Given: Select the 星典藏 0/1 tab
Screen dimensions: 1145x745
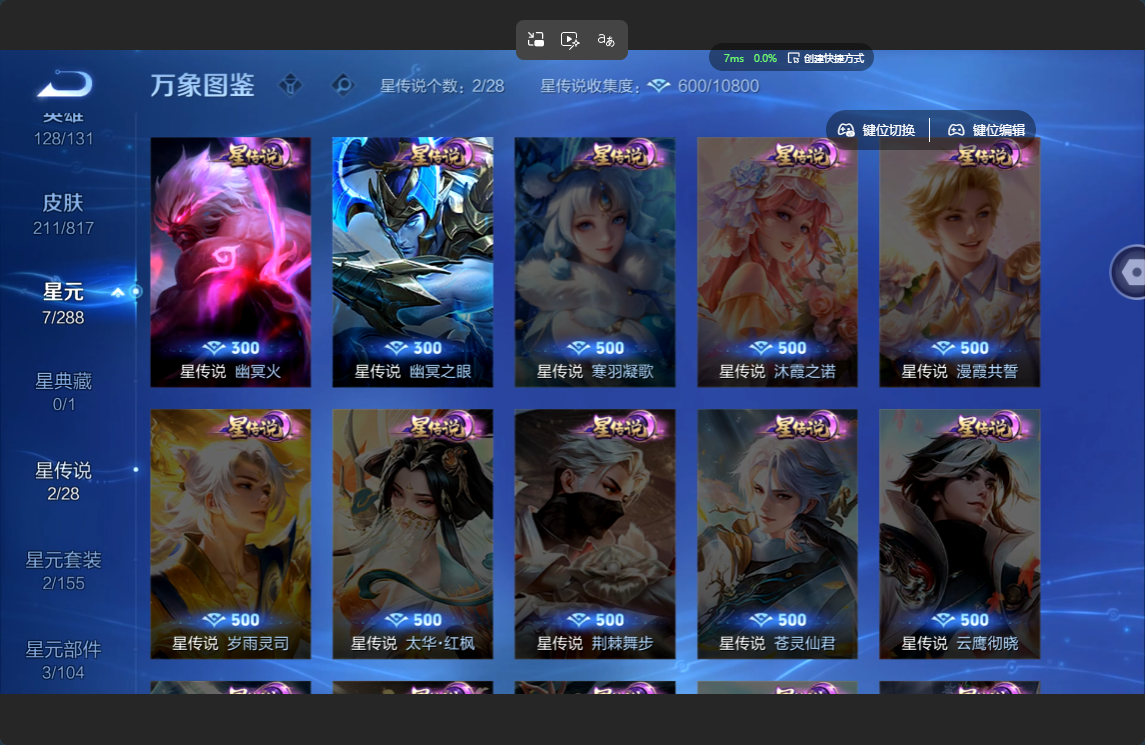Looking at the screenshot, I should tap(64, 392).
